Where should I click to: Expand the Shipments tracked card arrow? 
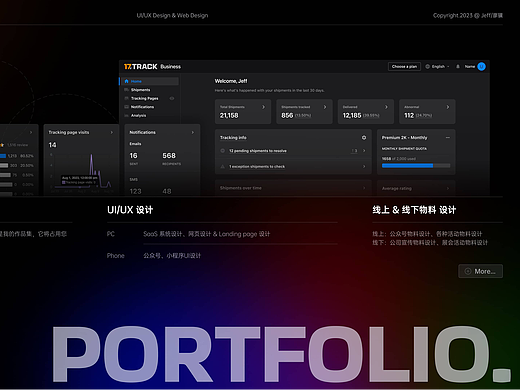[x=325, y=107]
